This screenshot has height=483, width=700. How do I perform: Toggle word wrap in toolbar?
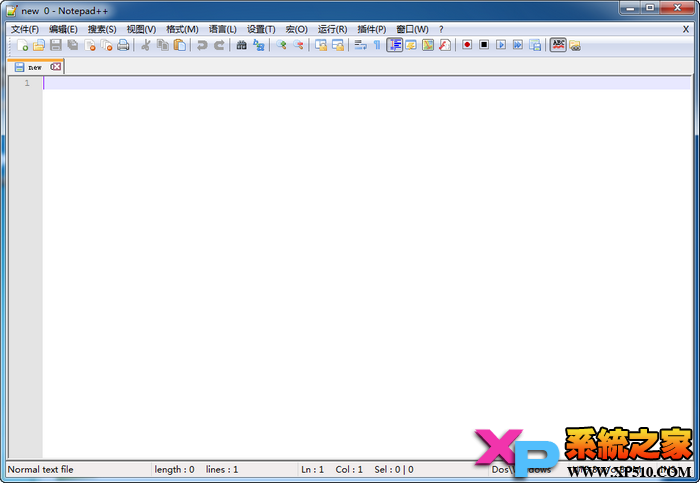click(x=360, y=45)
